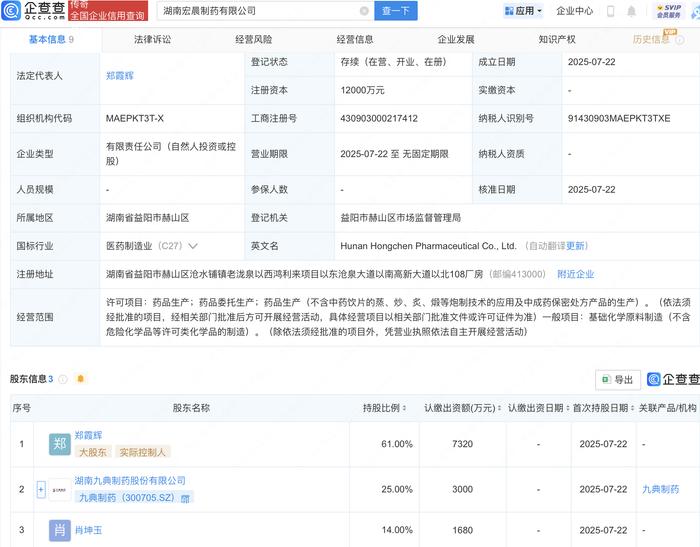
Task: Click the 肖 avatar of shareholder 肖坤玉
Action: click(59, 530)
